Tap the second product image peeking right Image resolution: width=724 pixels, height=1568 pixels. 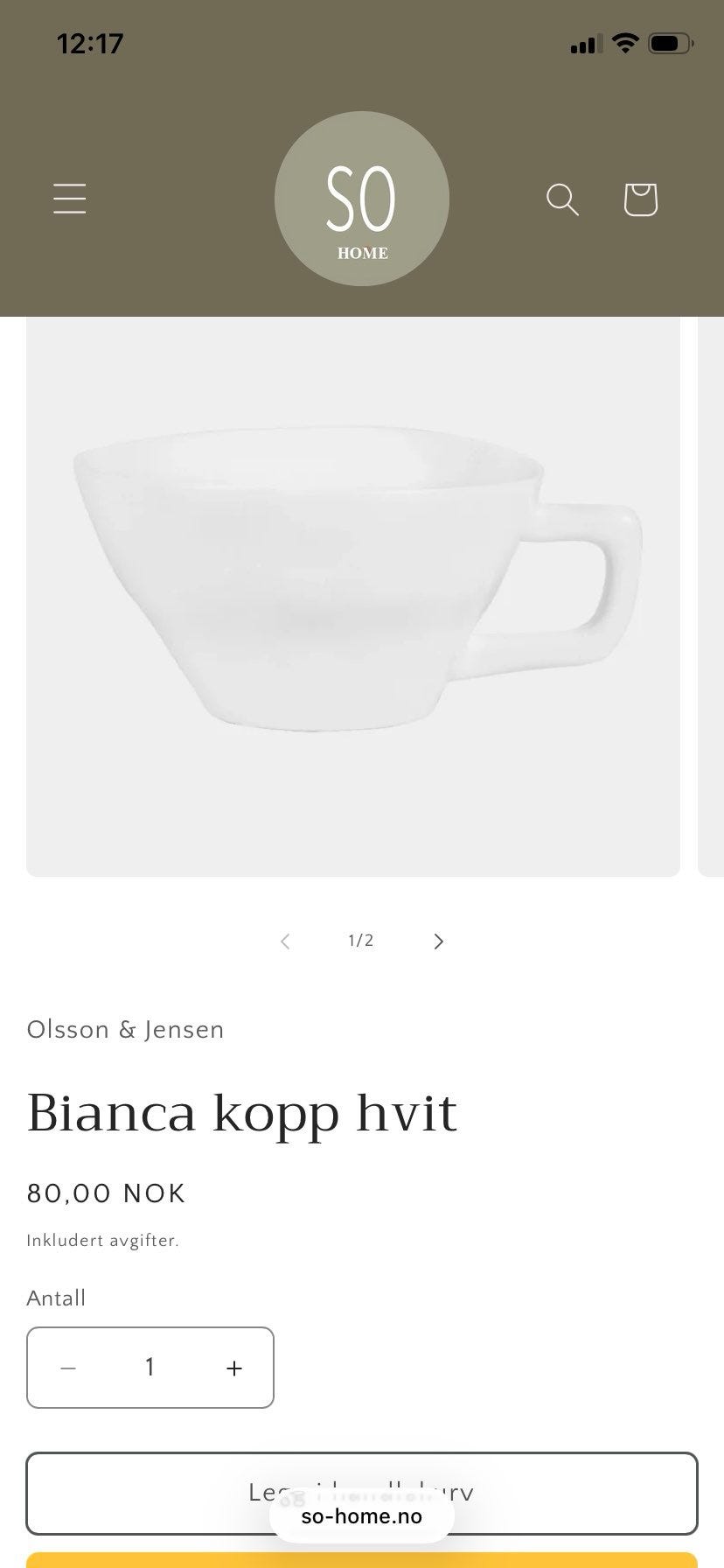point(711,597)
